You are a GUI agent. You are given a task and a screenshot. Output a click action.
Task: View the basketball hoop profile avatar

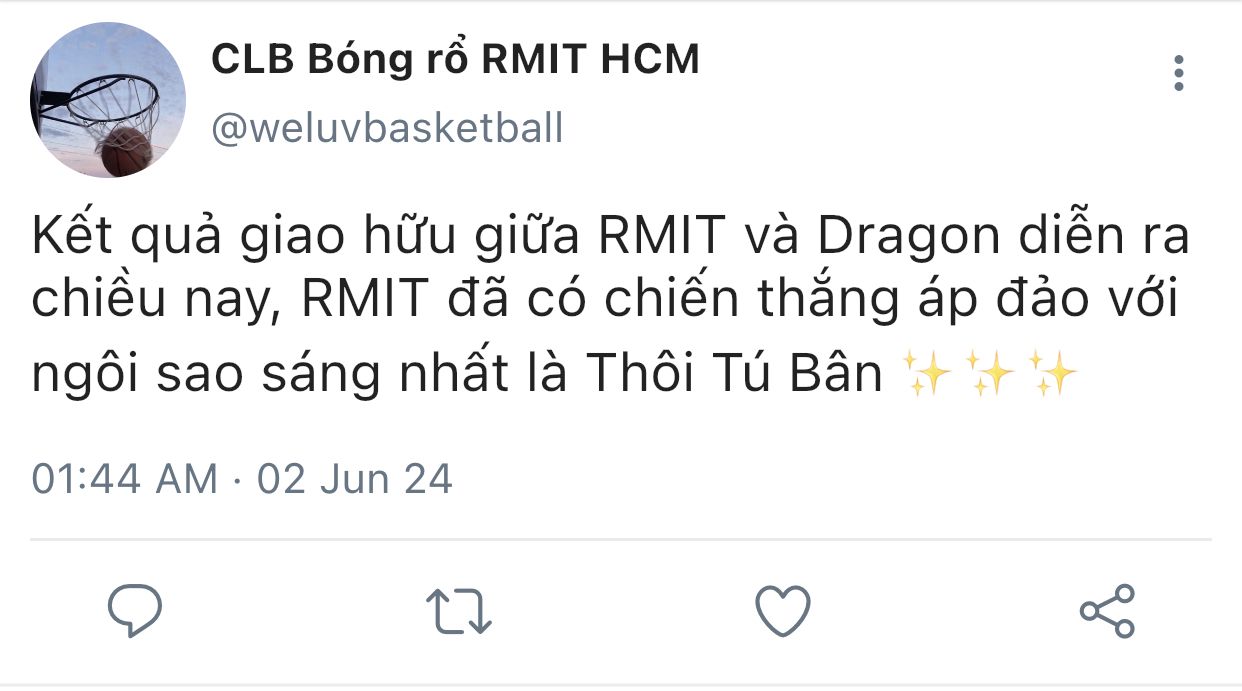108,100
